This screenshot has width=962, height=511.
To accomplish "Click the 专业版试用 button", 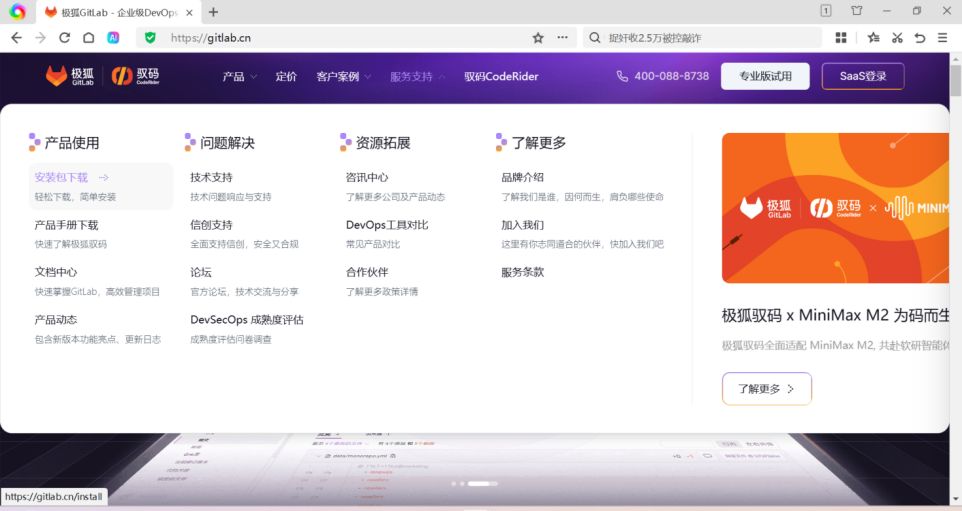I will tap(765, 76).
